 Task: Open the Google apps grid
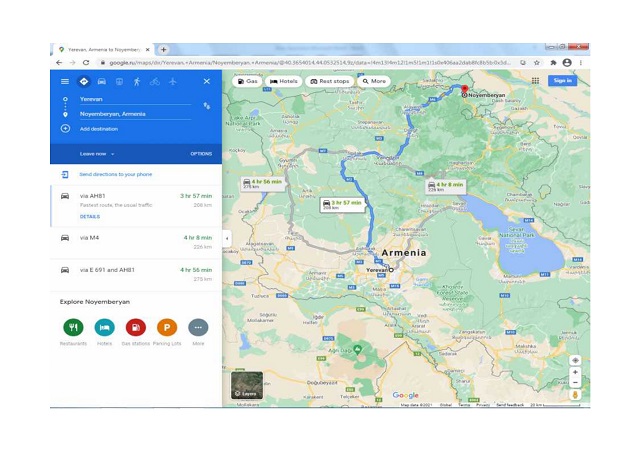[535, 80]
